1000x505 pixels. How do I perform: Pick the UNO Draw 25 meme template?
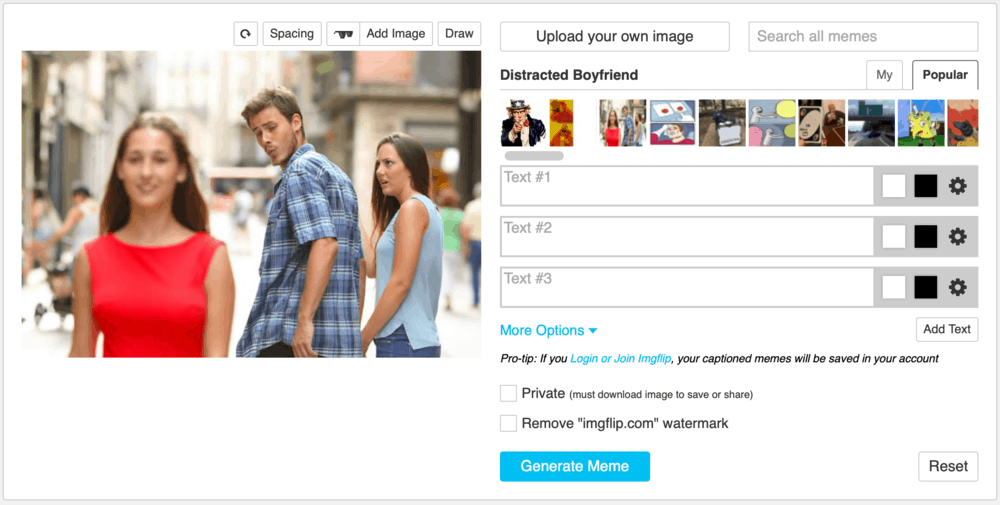[822, 123]
